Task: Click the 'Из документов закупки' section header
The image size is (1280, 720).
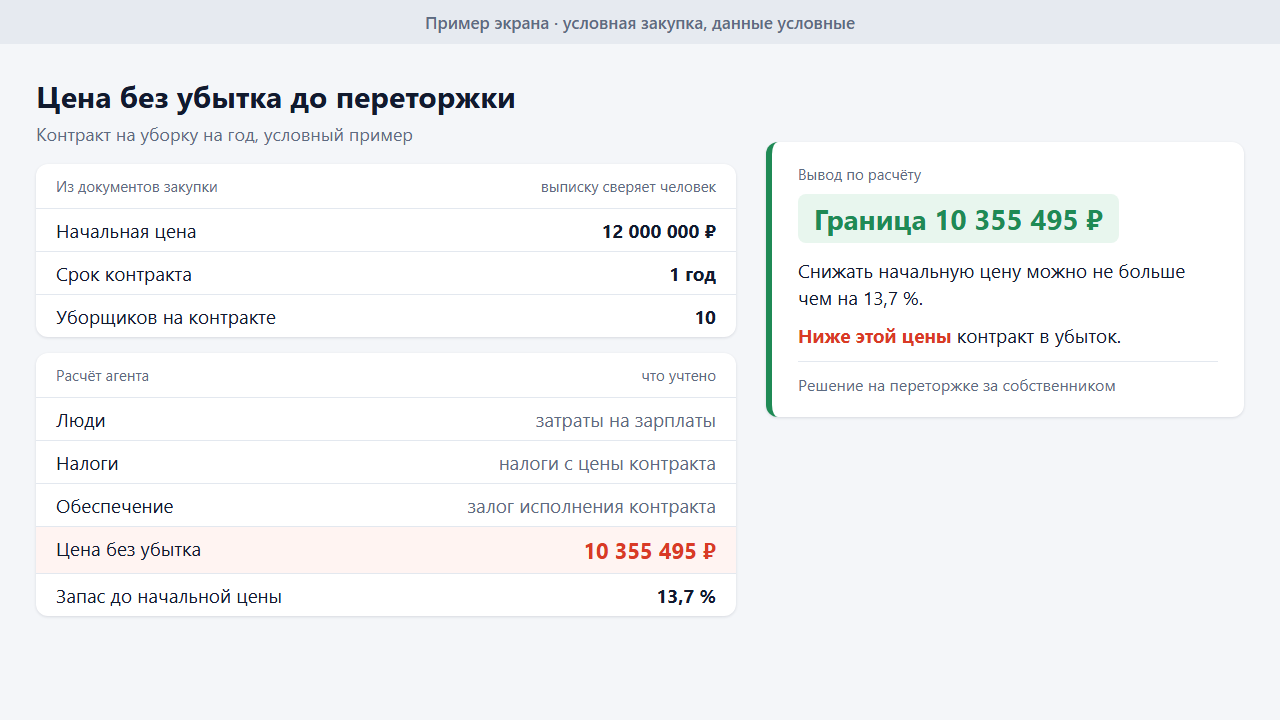Action: coord(137,187)
